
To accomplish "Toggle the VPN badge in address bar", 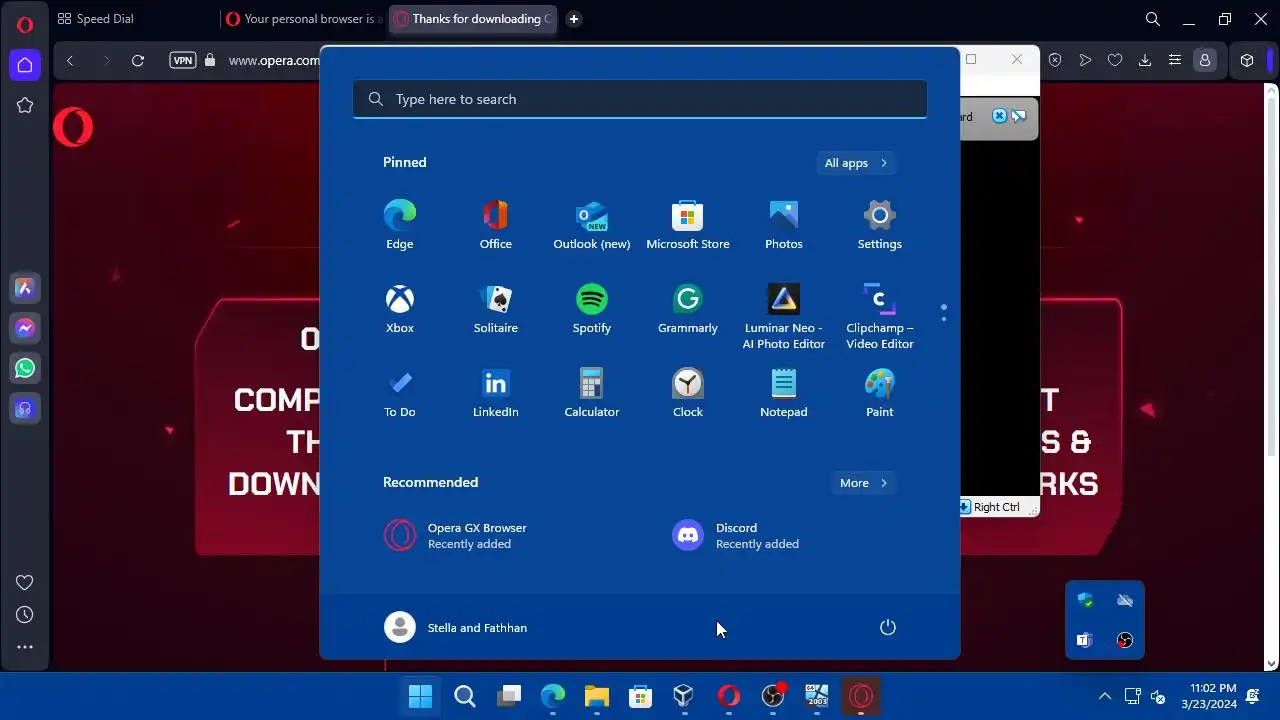I will [x=183, y=60].
